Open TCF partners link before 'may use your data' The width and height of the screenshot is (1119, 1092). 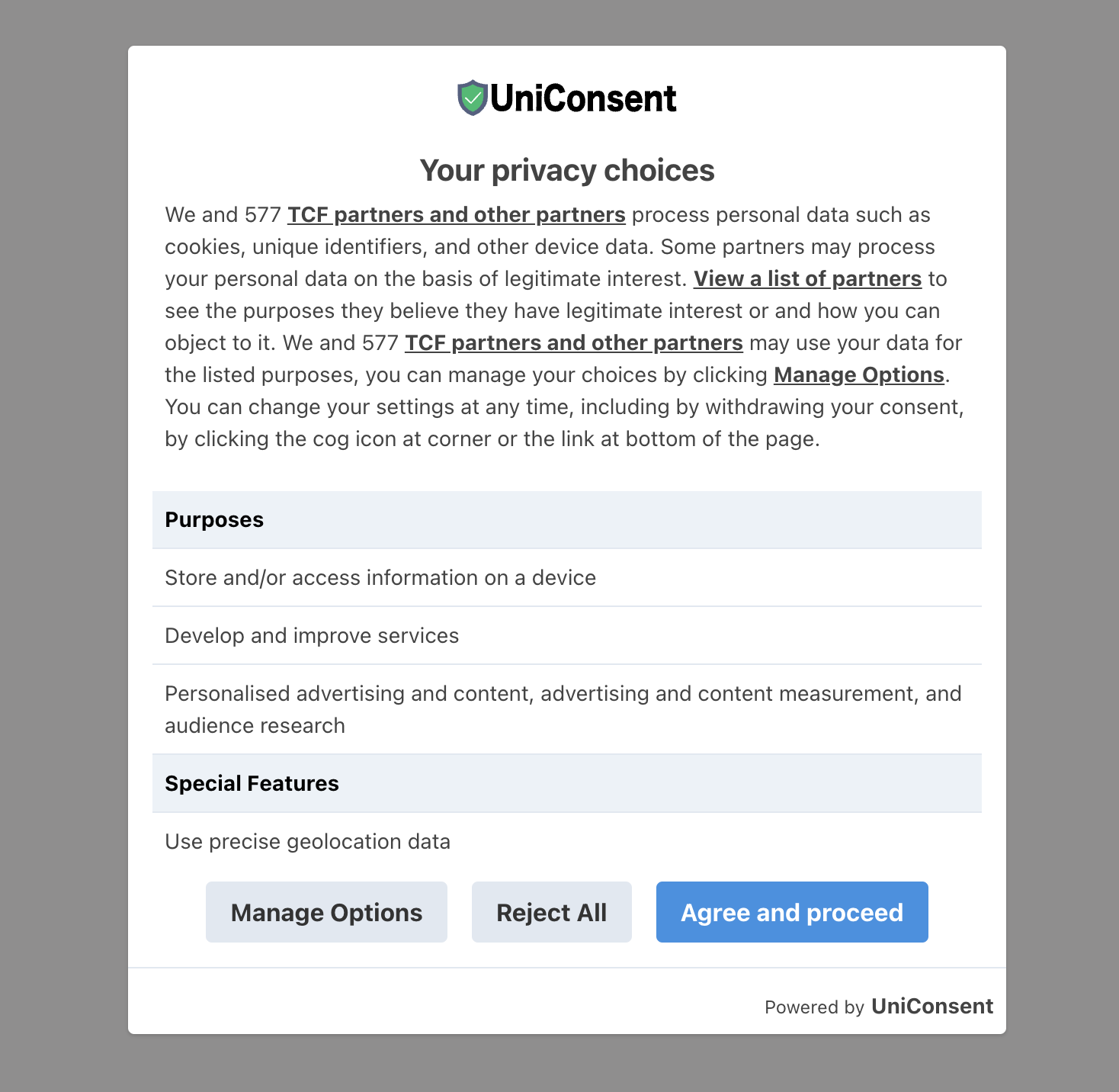pyautogui.click(x=573, y=343)
